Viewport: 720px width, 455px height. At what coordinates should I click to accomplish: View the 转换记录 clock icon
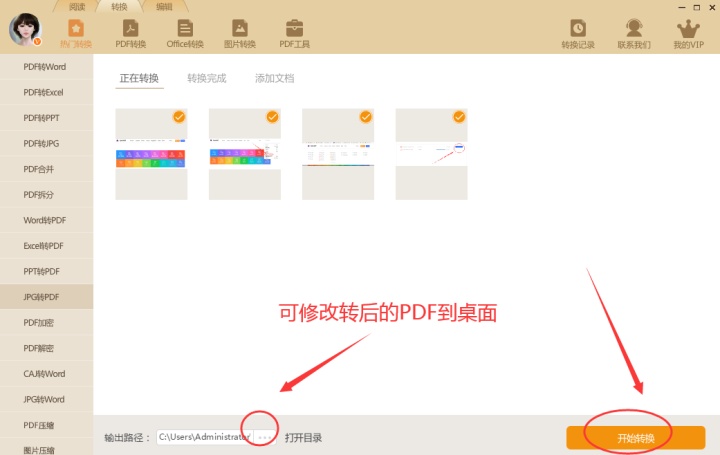(x=578, y=28)
